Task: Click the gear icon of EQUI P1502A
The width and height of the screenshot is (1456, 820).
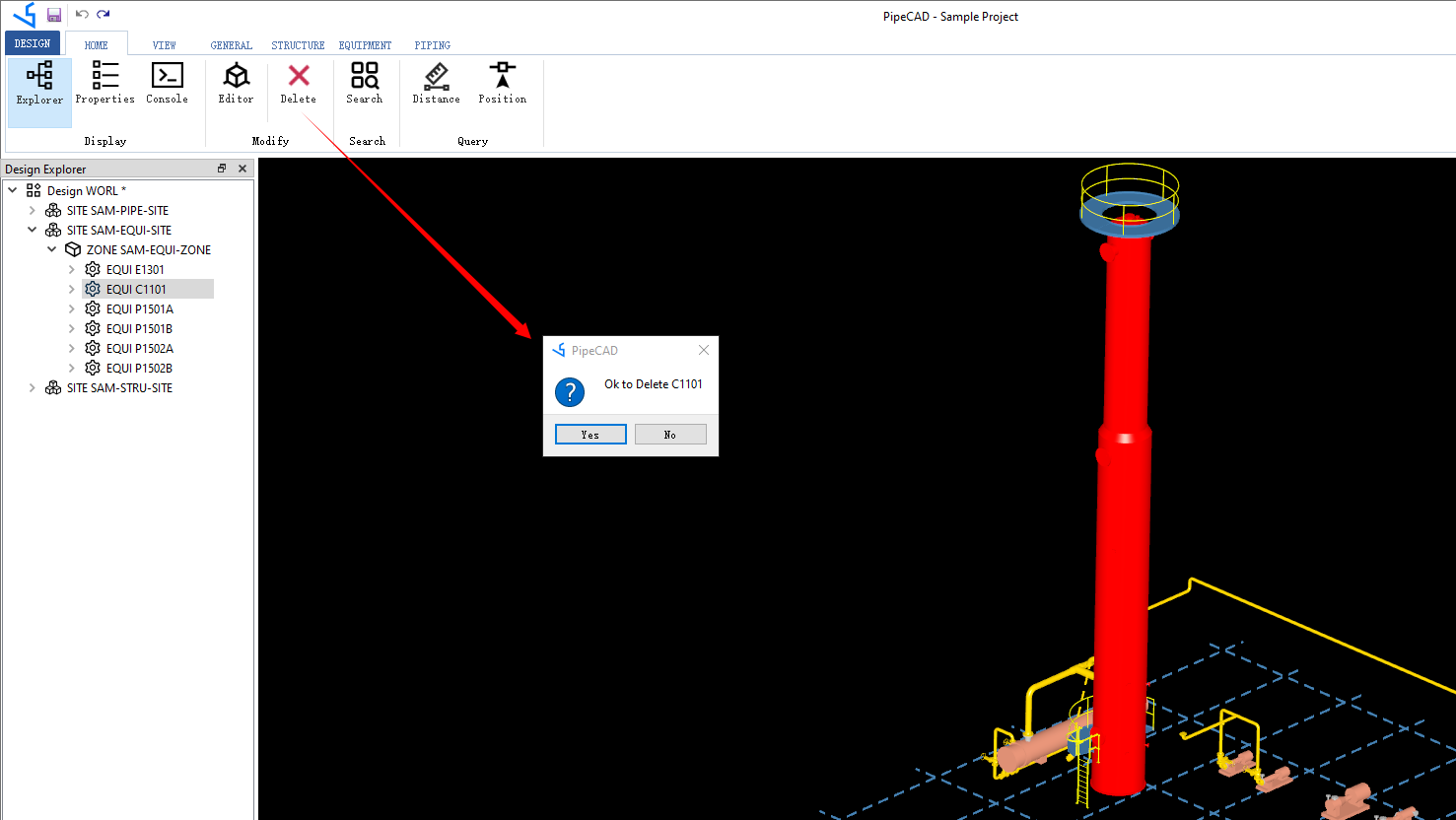Action: click(x=93, y=348)
